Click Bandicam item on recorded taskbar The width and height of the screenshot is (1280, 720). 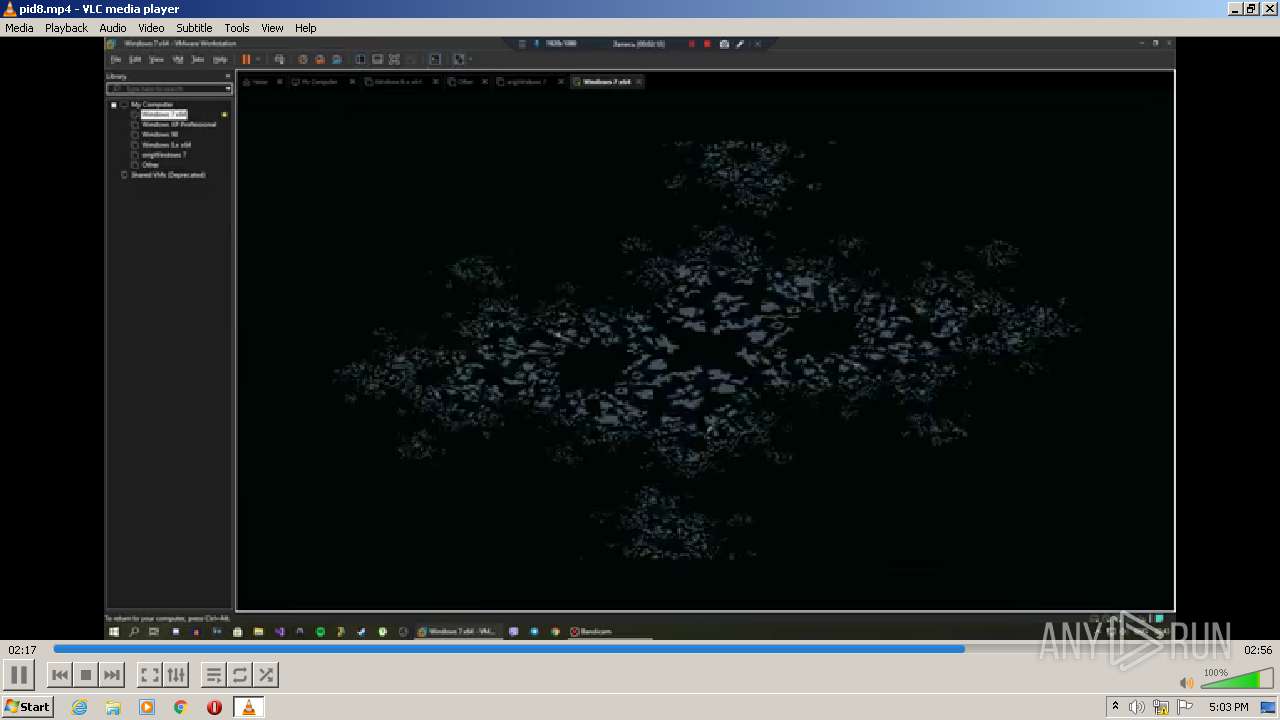click(x=590, y=632)
